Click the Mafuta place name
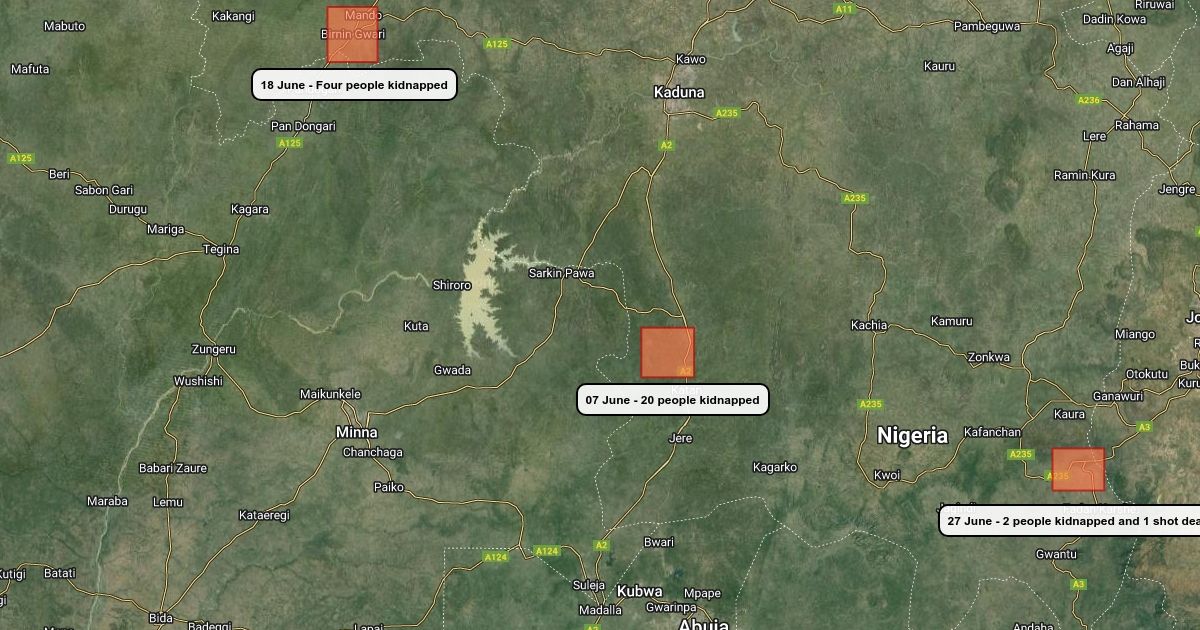Image resolution: width=1200 pixels, height=630 pixels. tap(30, 69)
